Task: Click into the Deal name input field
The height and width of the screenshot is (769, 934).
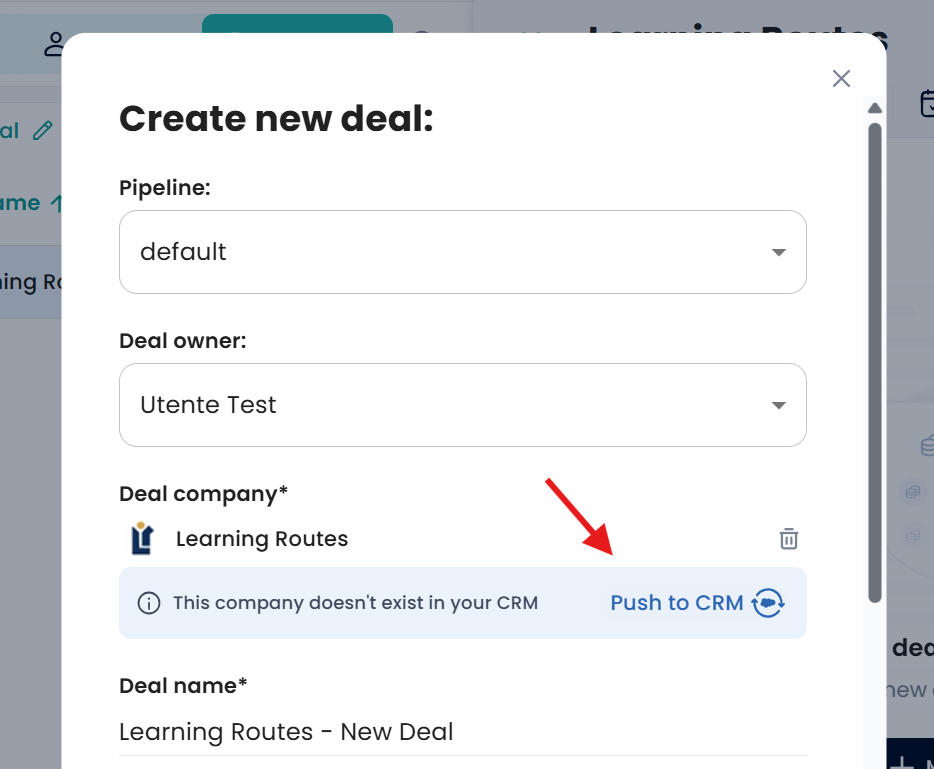Action: 462,732
